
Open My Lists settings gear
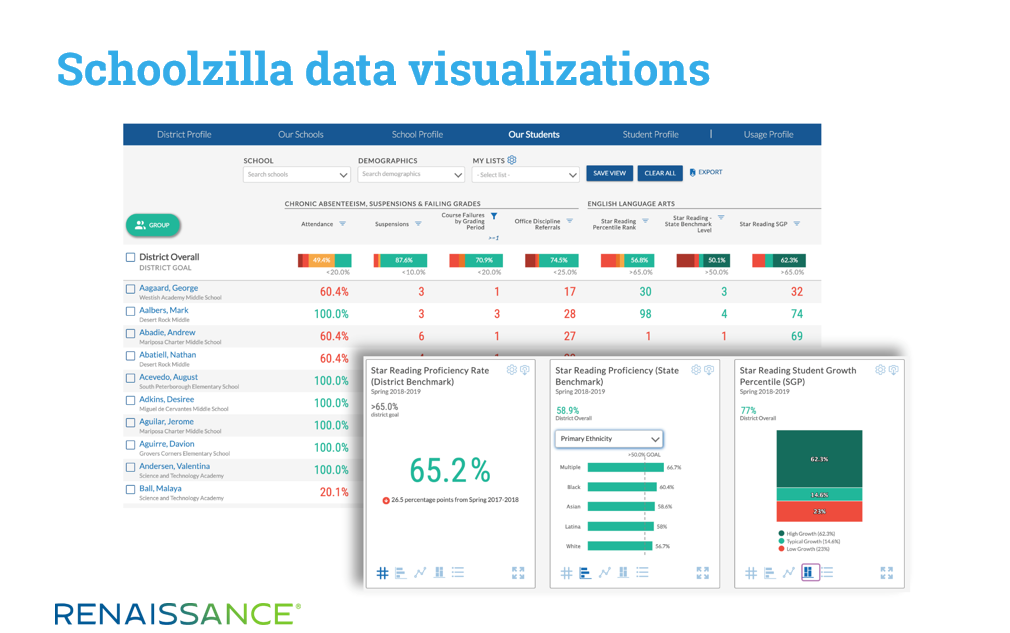[x=511, y=160]
